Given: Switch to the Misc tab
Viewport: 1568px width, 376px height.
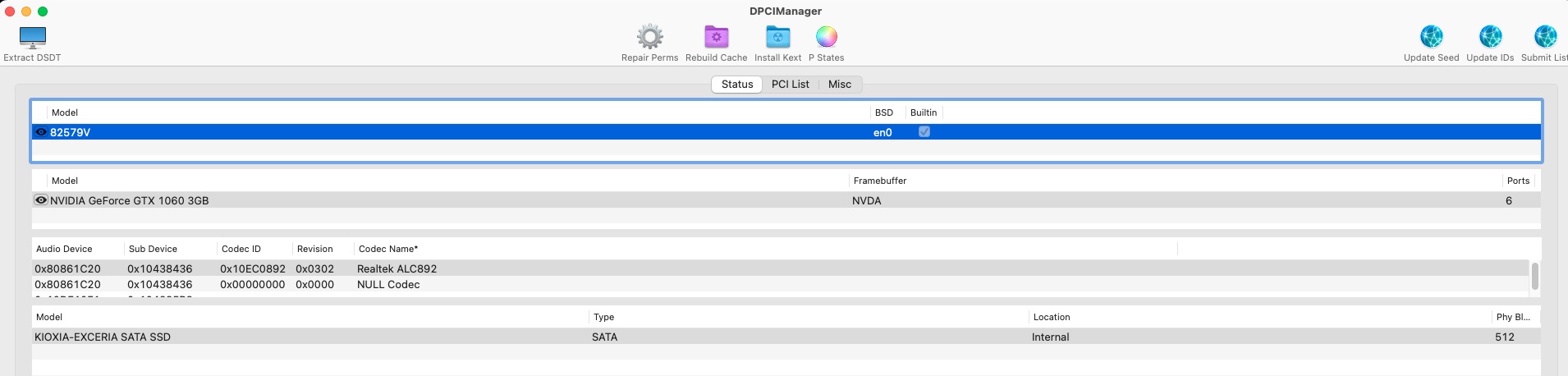Looking at the screenshot, I should pyautogui.click(x=839, y=85).
